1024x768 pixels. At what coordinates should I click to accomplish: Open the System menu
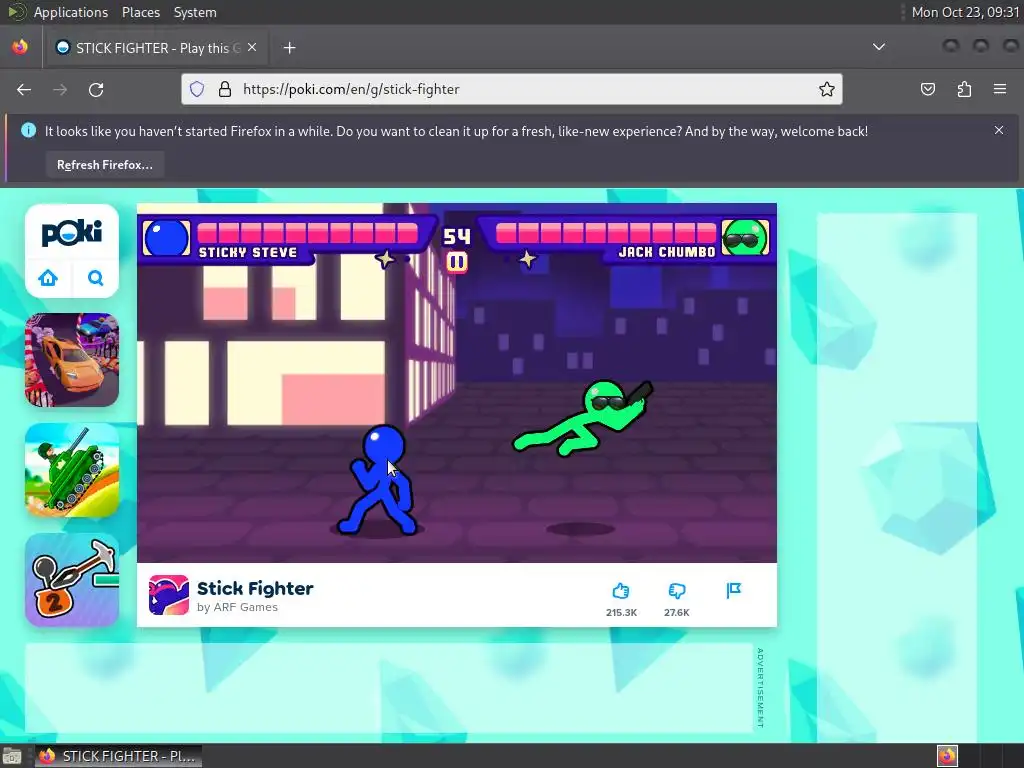tap(195, 12)
